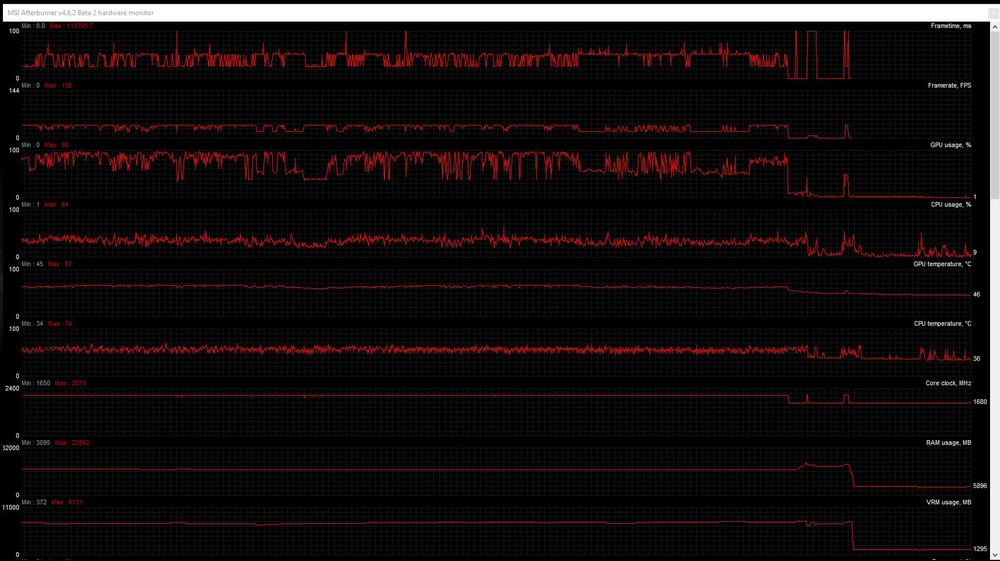The image size is (1000, 561).
Task: Click 'Min : 1650' above Core clock graph
Action: click(x=36, y=383)
